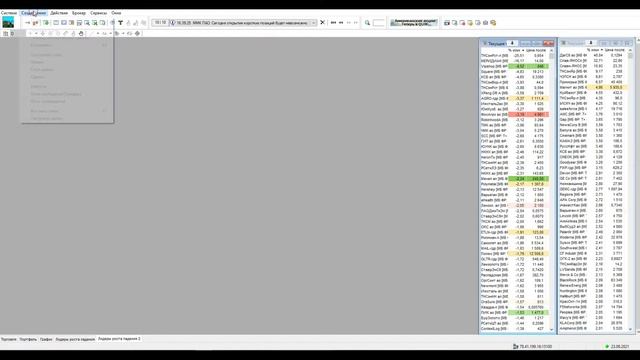Open the Создать окно menu
The height and width of the screenshot is (360, 640).
click(34, 13)
